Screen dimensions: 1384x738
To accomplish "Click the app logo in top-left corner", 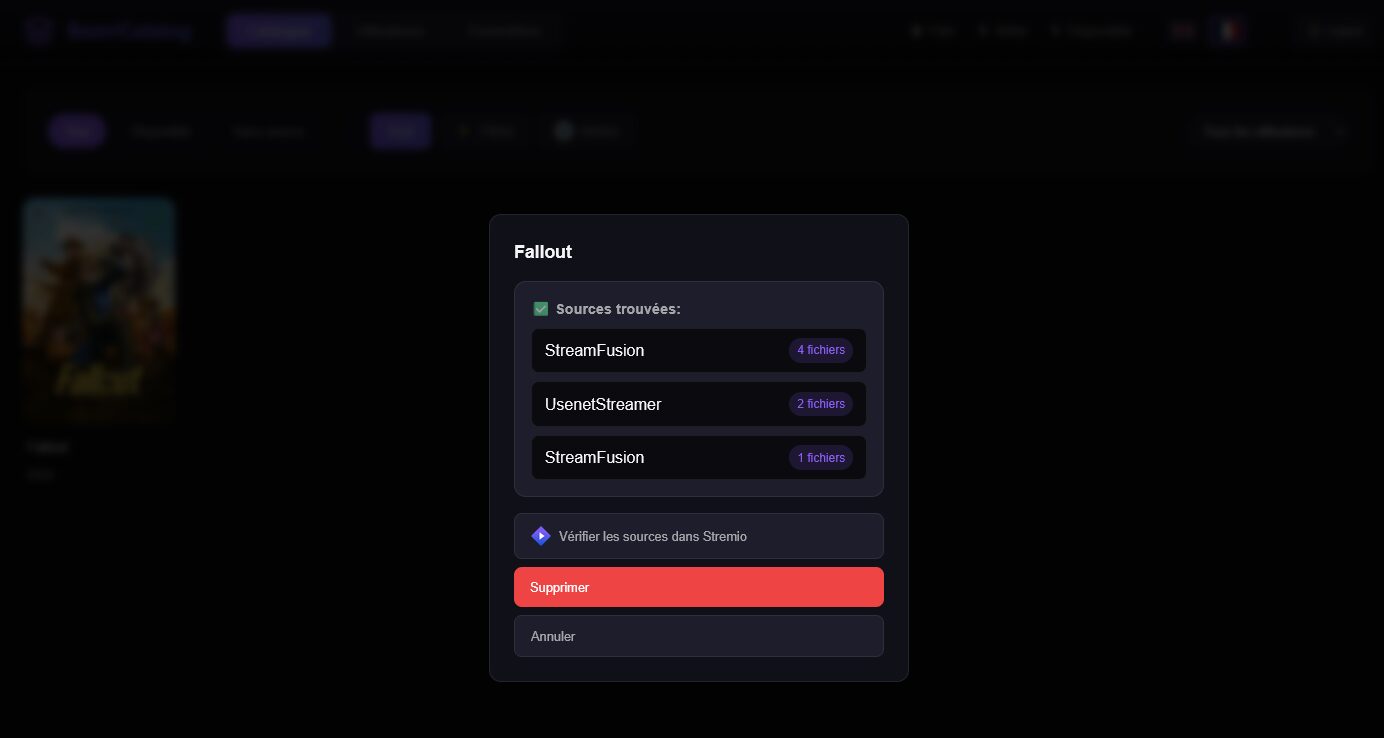I will [x=39, y=31].
